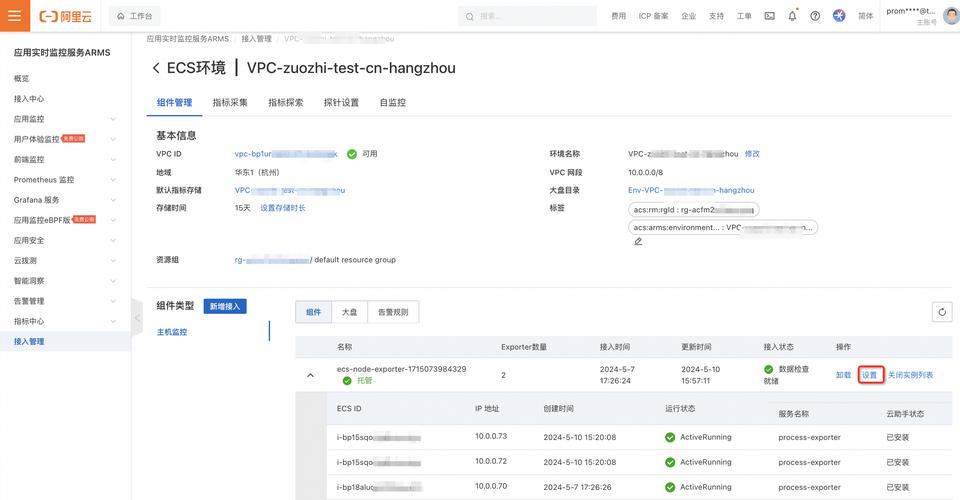Click 修改 next to environment name
This screenshot has width=960, height=500.
click(752, 154)
